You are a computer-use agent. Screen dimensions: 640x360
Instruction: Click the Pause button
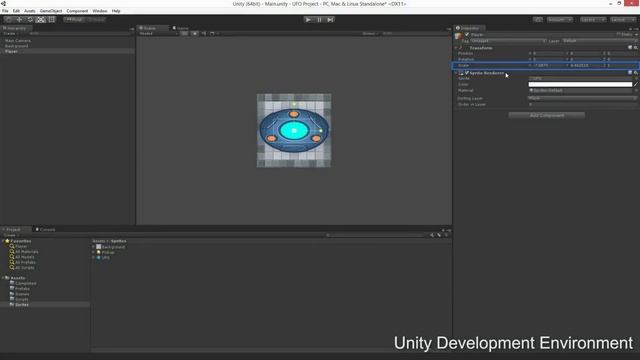(x=319, y=20)
